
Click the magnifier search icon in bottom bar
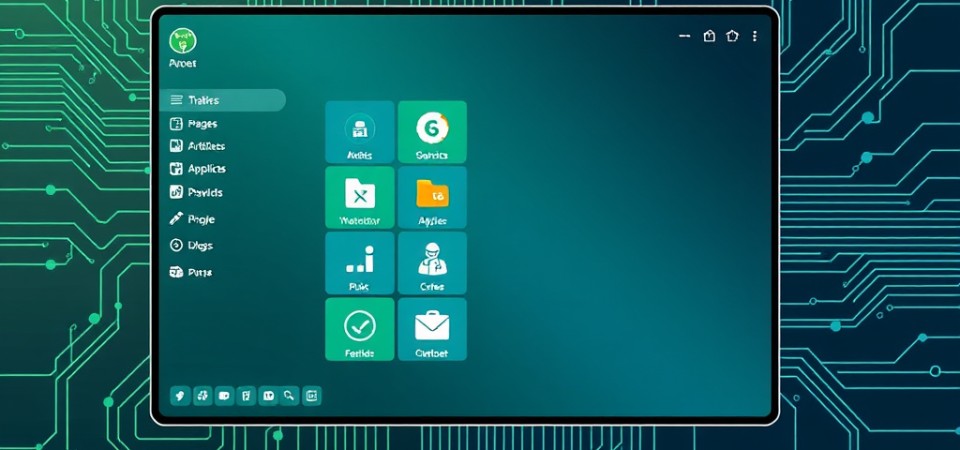289,396
